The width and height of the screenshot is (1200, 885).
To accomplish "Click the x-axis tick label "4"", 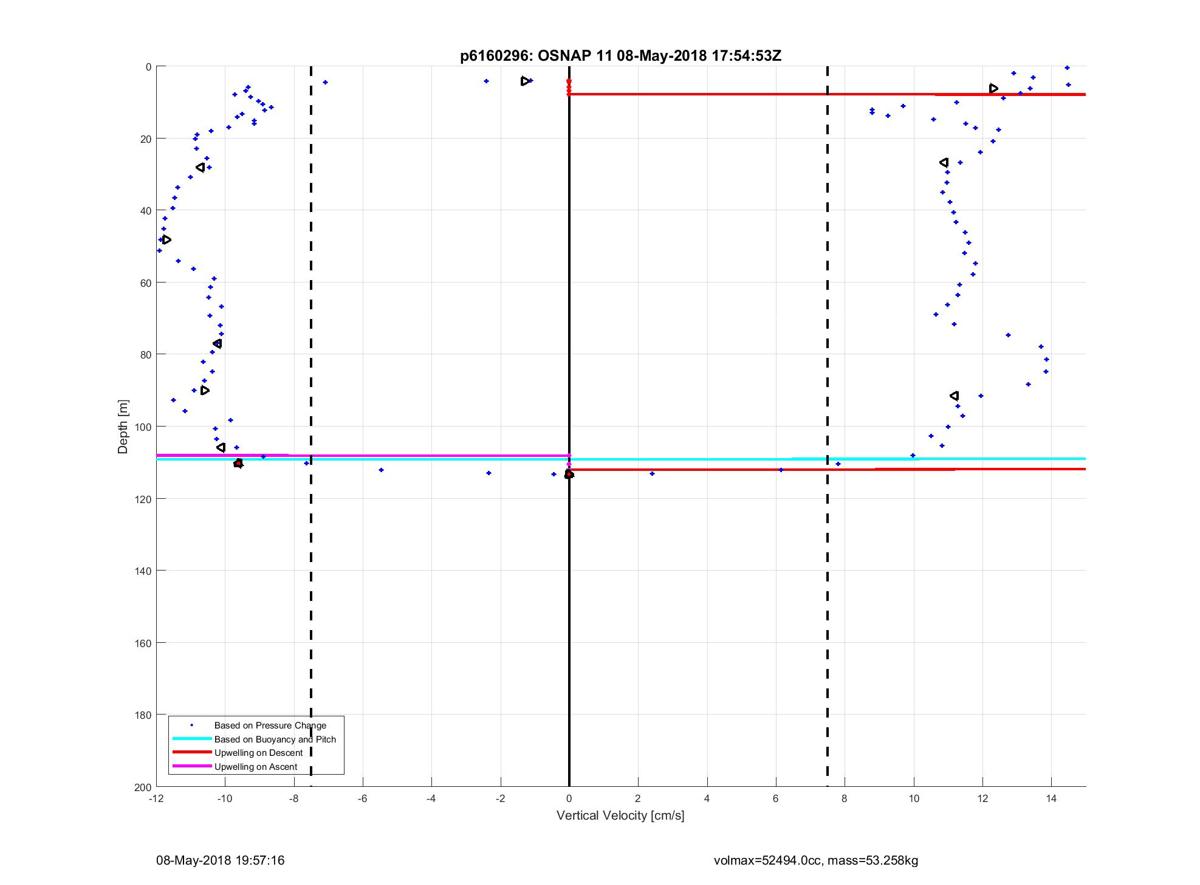I will 707,798.
